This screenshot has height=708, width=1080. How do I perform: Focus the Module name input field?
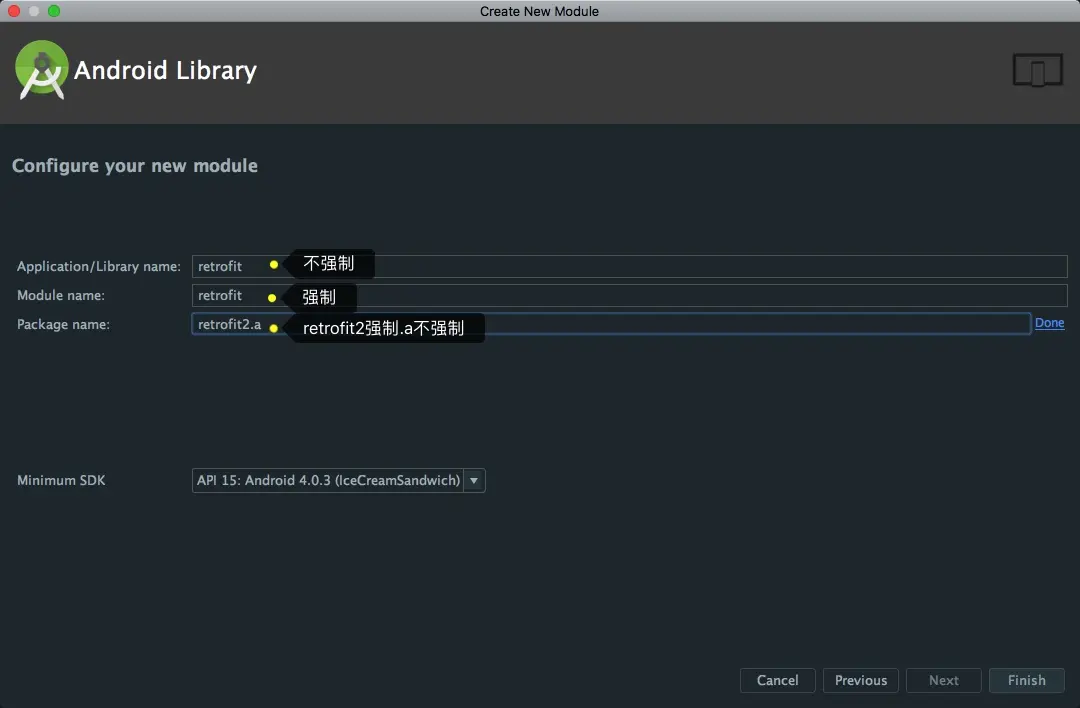click(630, 295)
